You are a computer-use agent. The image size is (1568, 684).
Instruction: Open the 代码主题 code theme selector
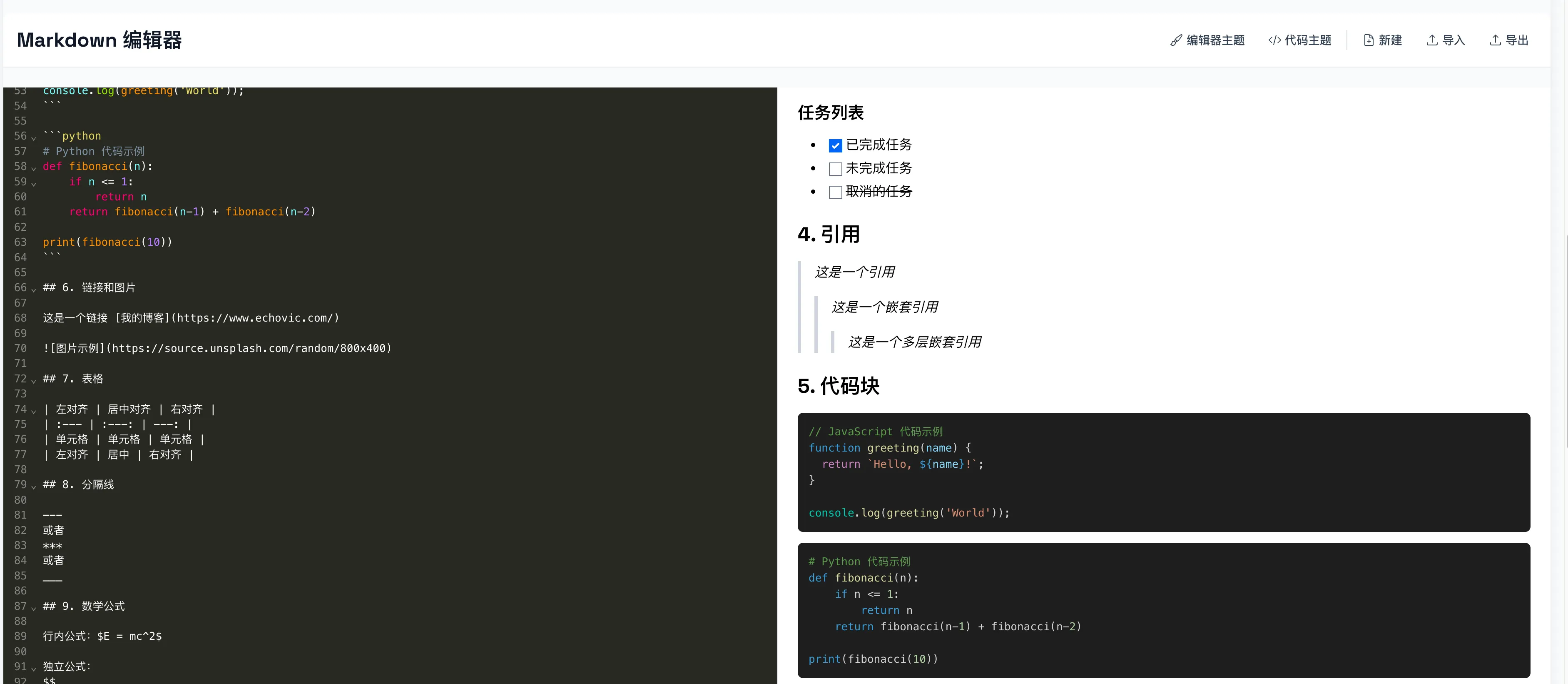click(x=1299, y=40)
